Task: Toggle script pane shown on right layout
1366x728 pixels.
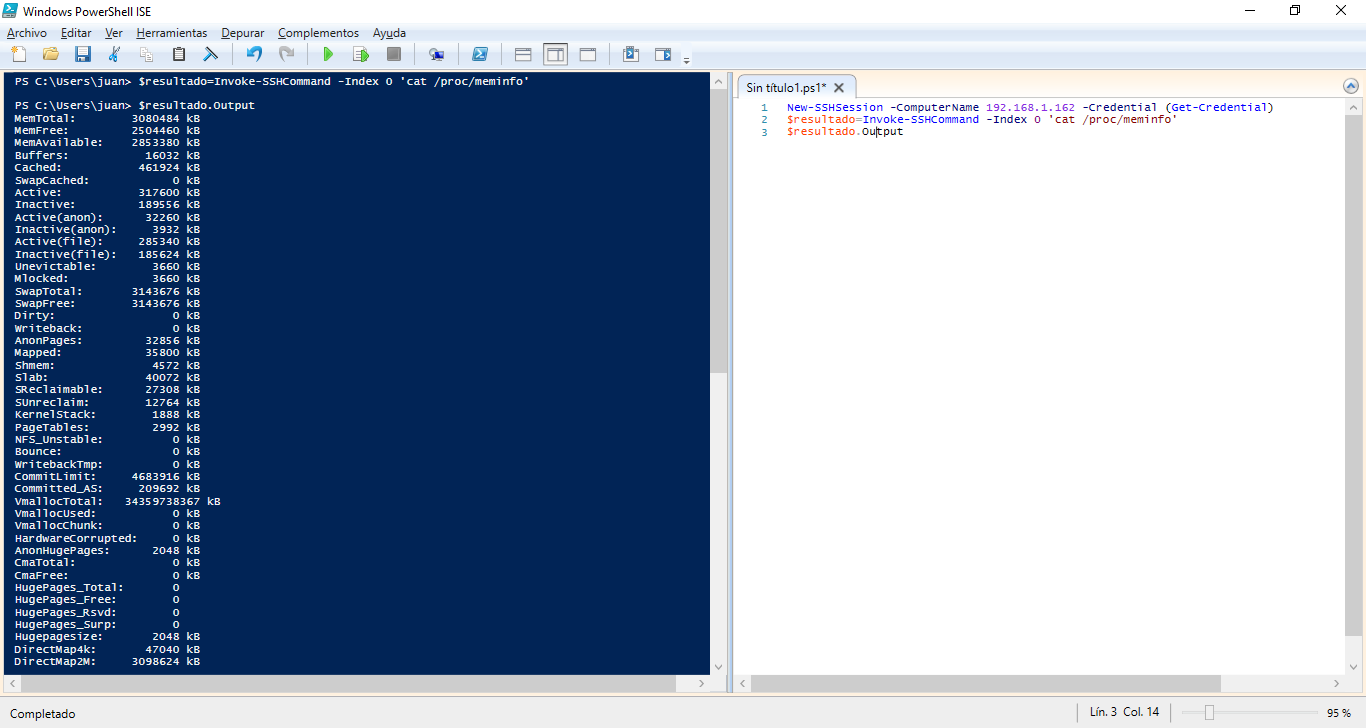Action: 555,54
